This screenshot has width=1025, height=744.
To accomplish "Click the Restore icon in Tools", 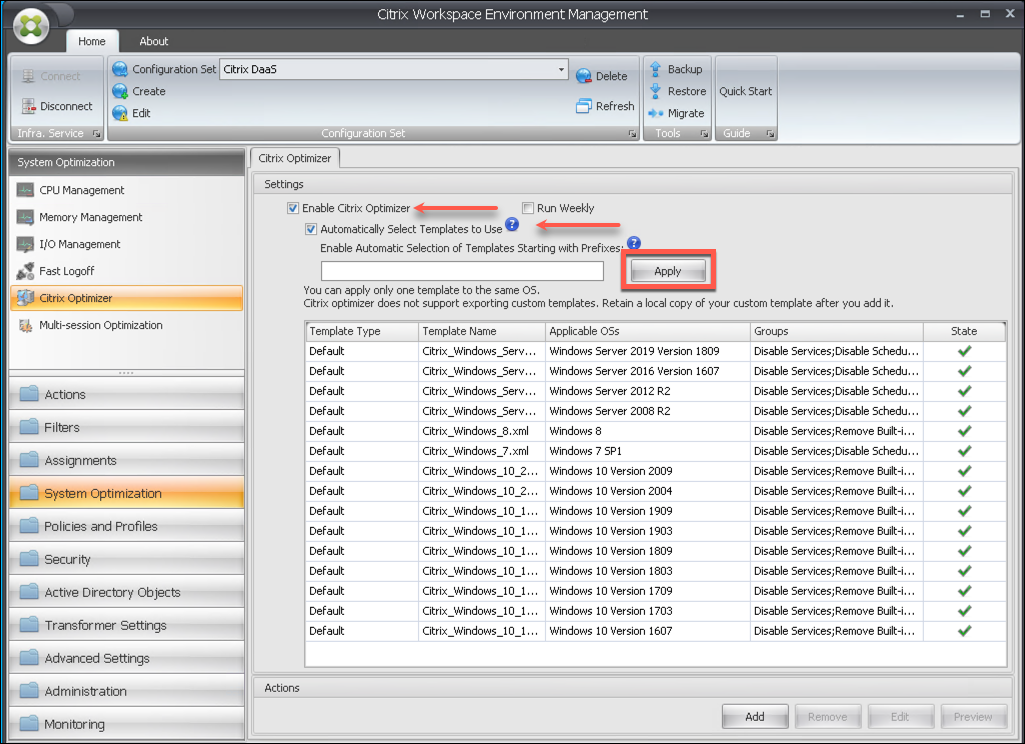I will 656,91.
